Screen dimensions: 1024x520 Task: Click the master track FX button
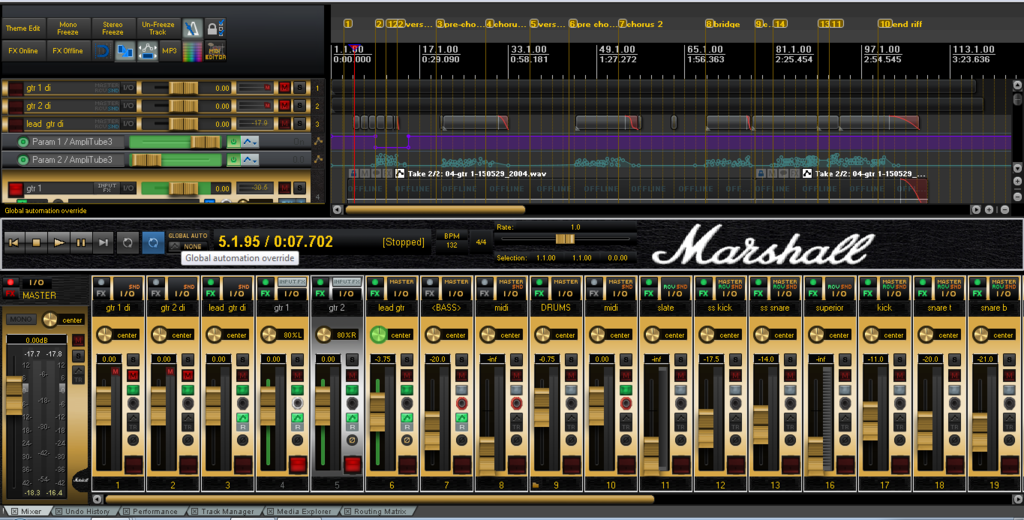tap(10, 294)
